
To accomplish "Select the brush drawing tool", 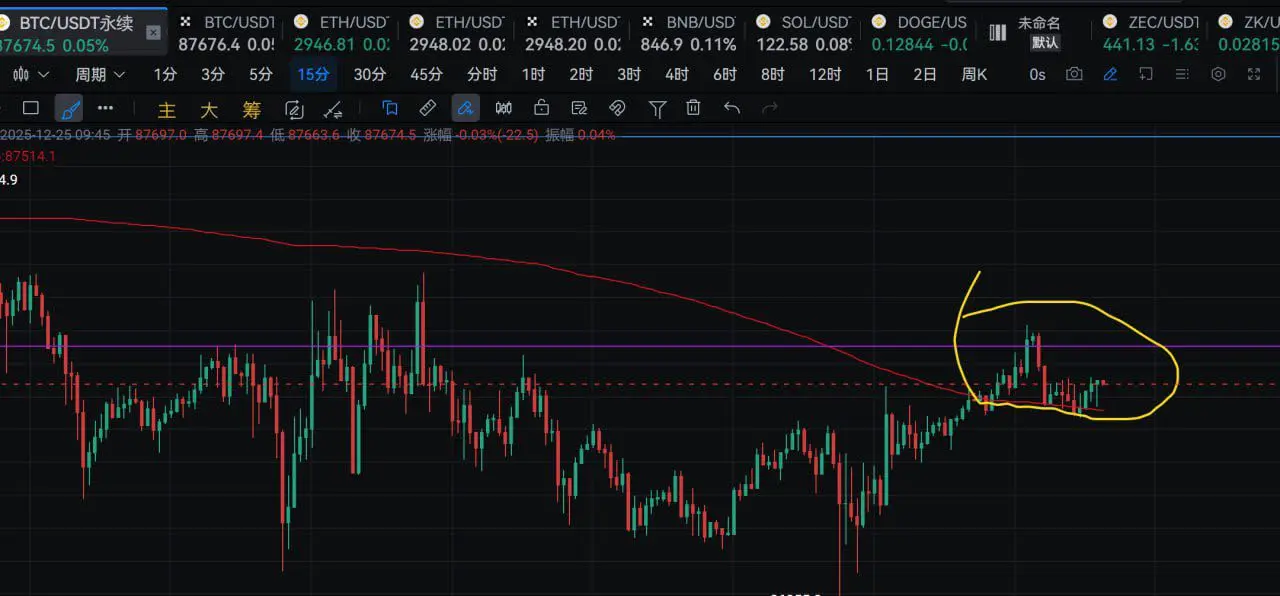I will (x=68, y=108).
